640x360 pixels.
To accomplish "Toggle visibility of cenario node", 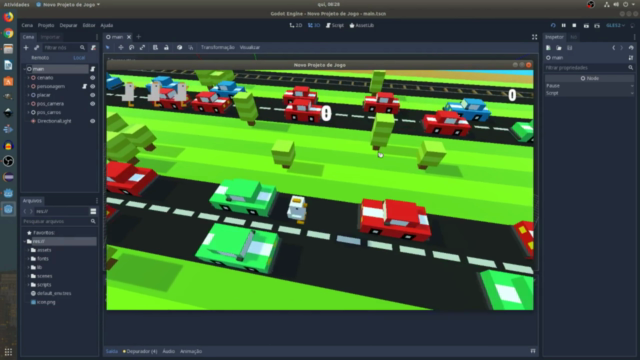I will pos(93,78).
